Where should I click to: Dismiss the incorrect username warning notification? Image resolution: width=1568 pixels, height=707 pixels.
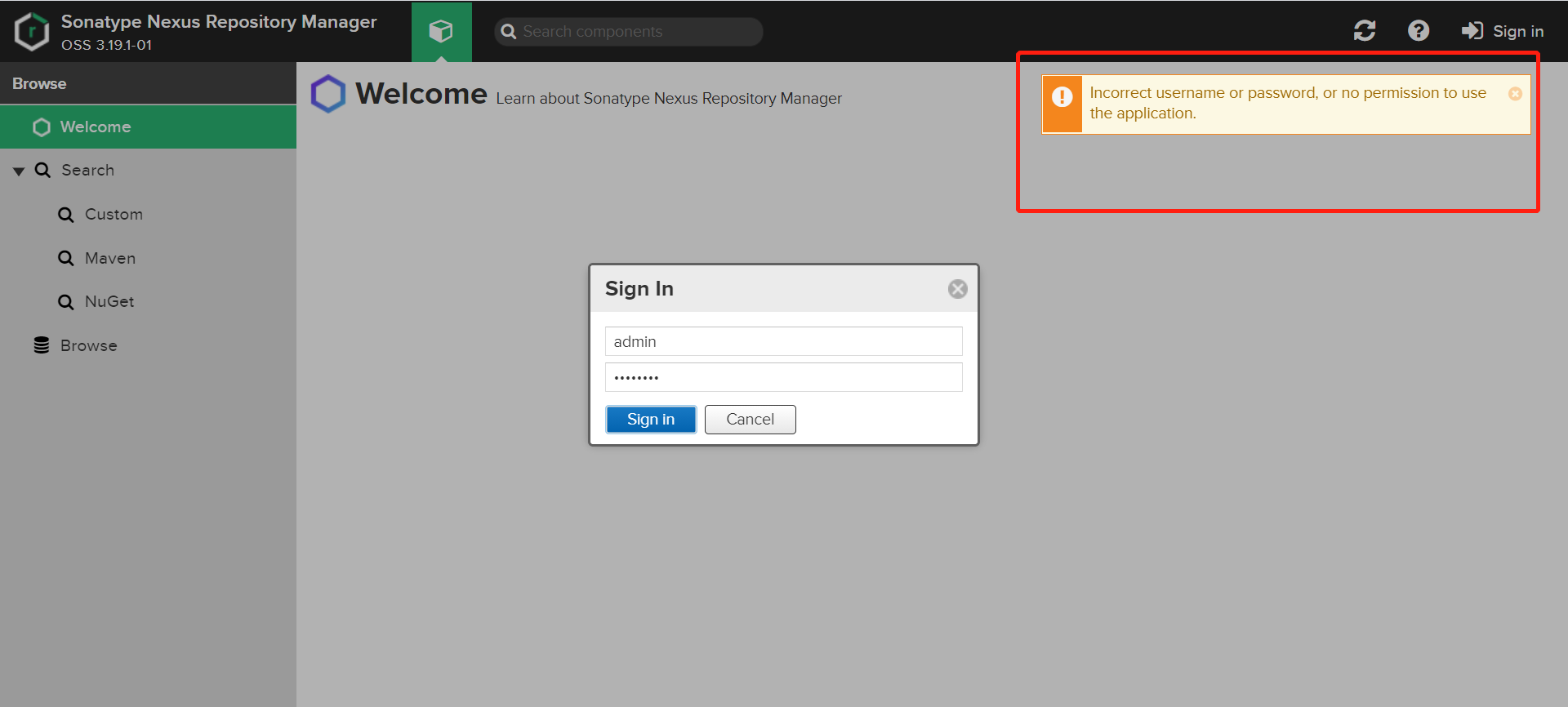[1515, 94]
